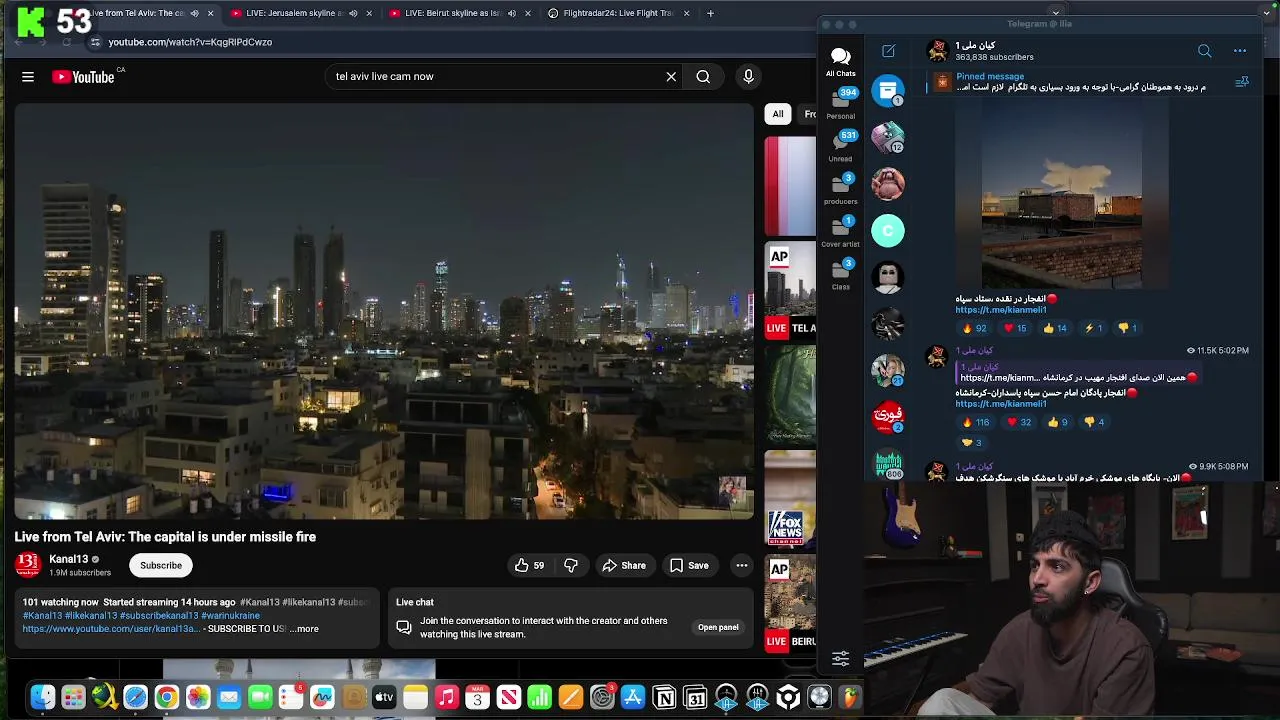Open App Store from the dock
This screenshot has height=720, width=1280.
pyautogui.click(x=633, y=698)
